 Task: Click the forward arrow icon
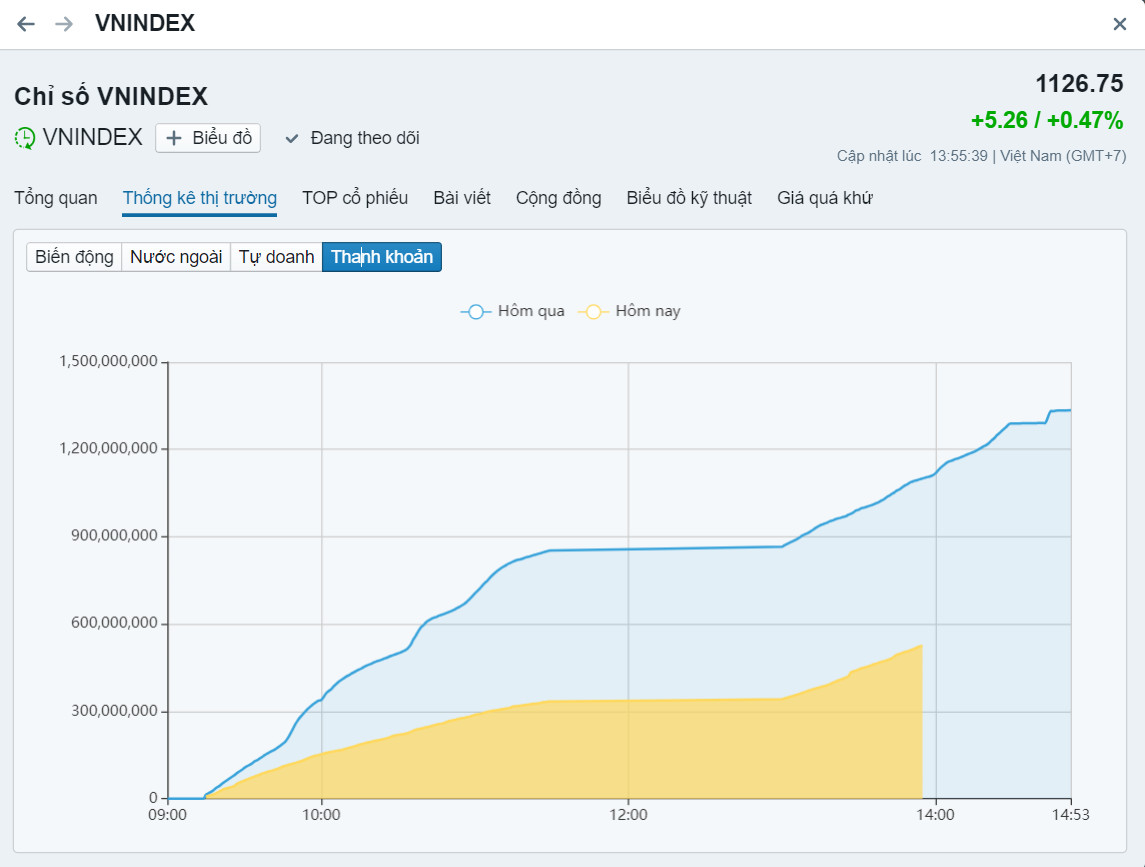tap(64, 24)
